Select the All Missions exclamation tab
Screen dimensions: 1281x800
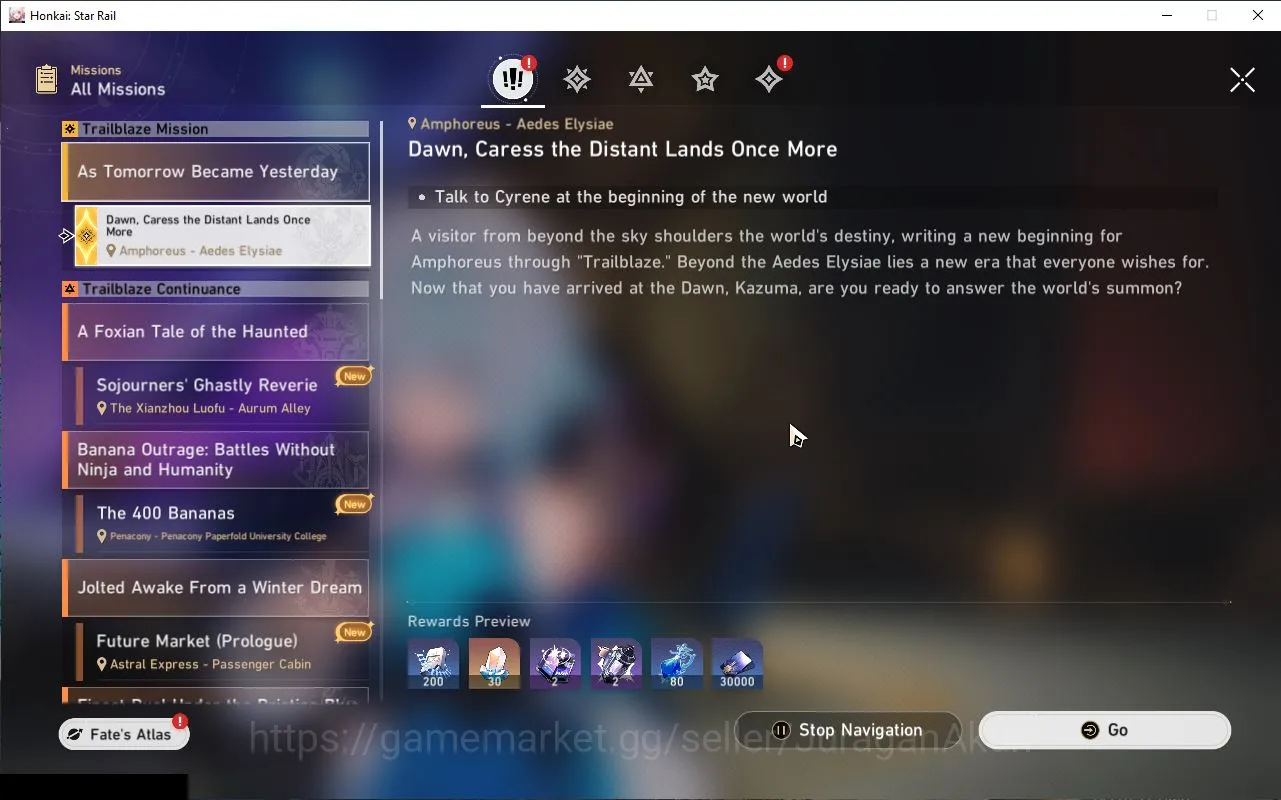[x=513, y=79]
